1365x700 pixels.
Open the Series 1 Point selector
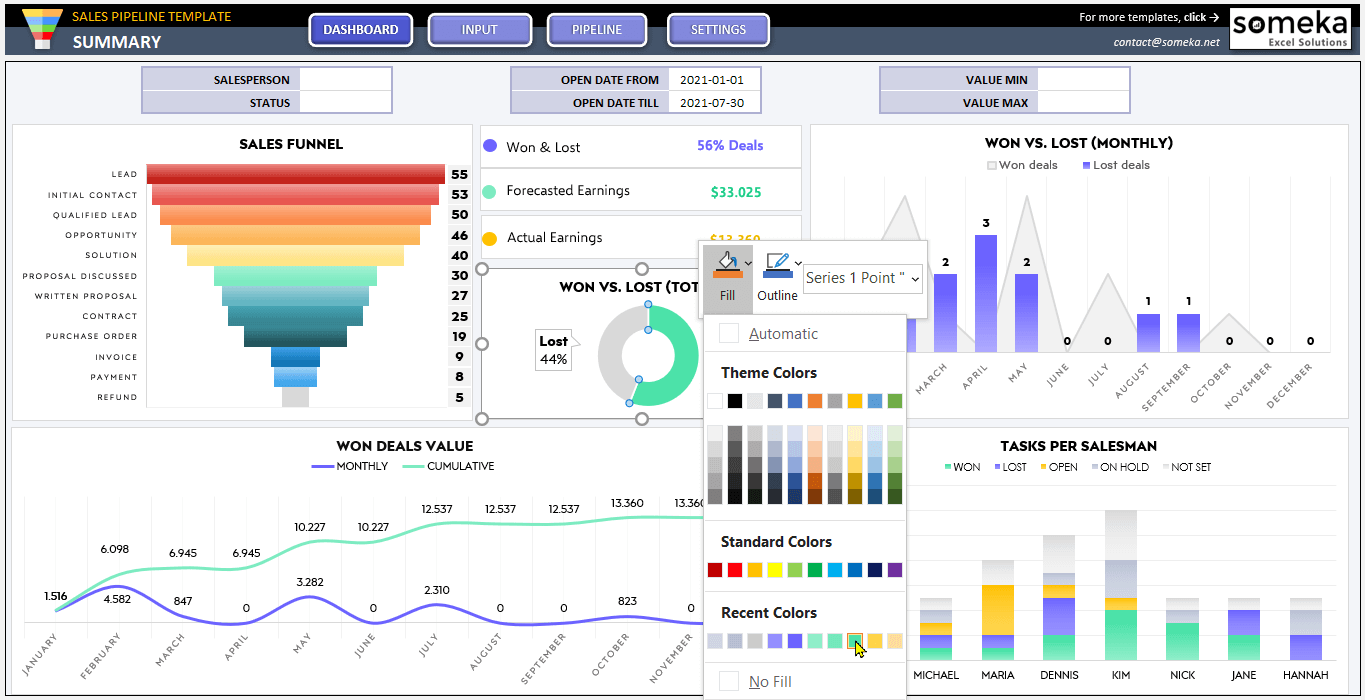coord(862,278)
